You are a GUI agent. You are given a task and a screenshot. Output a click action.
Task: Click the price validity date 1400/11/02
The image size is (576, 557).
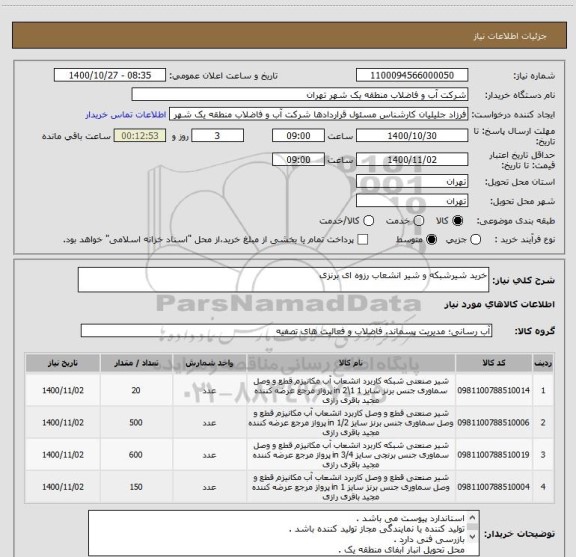tap(412, 159)
